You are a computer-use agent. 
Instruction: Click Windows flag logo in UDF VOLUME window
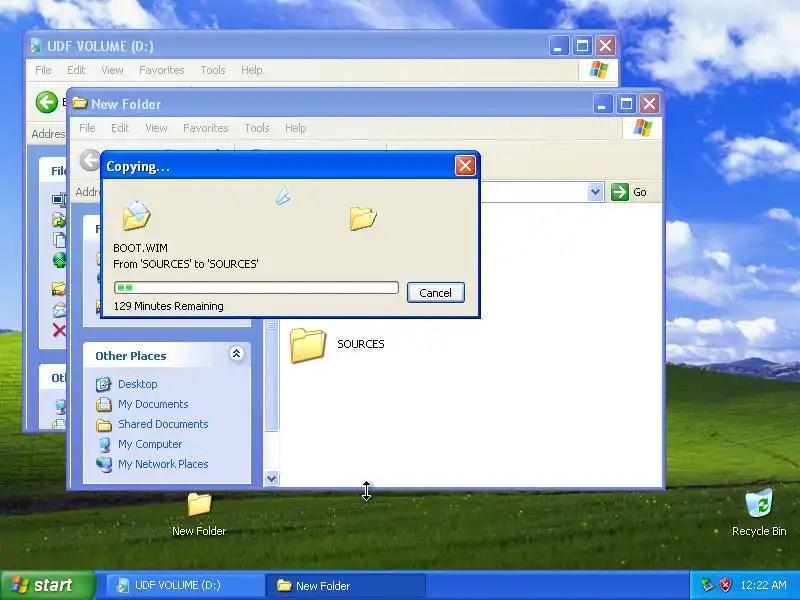(598, 70)
